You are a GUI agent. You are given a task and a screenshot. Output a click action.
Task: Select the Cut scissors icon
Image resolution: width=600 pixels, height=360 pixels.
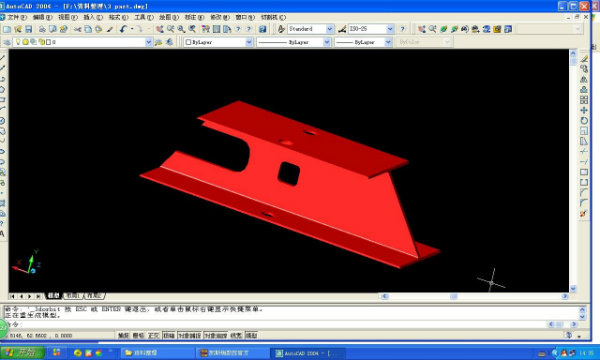78,29
